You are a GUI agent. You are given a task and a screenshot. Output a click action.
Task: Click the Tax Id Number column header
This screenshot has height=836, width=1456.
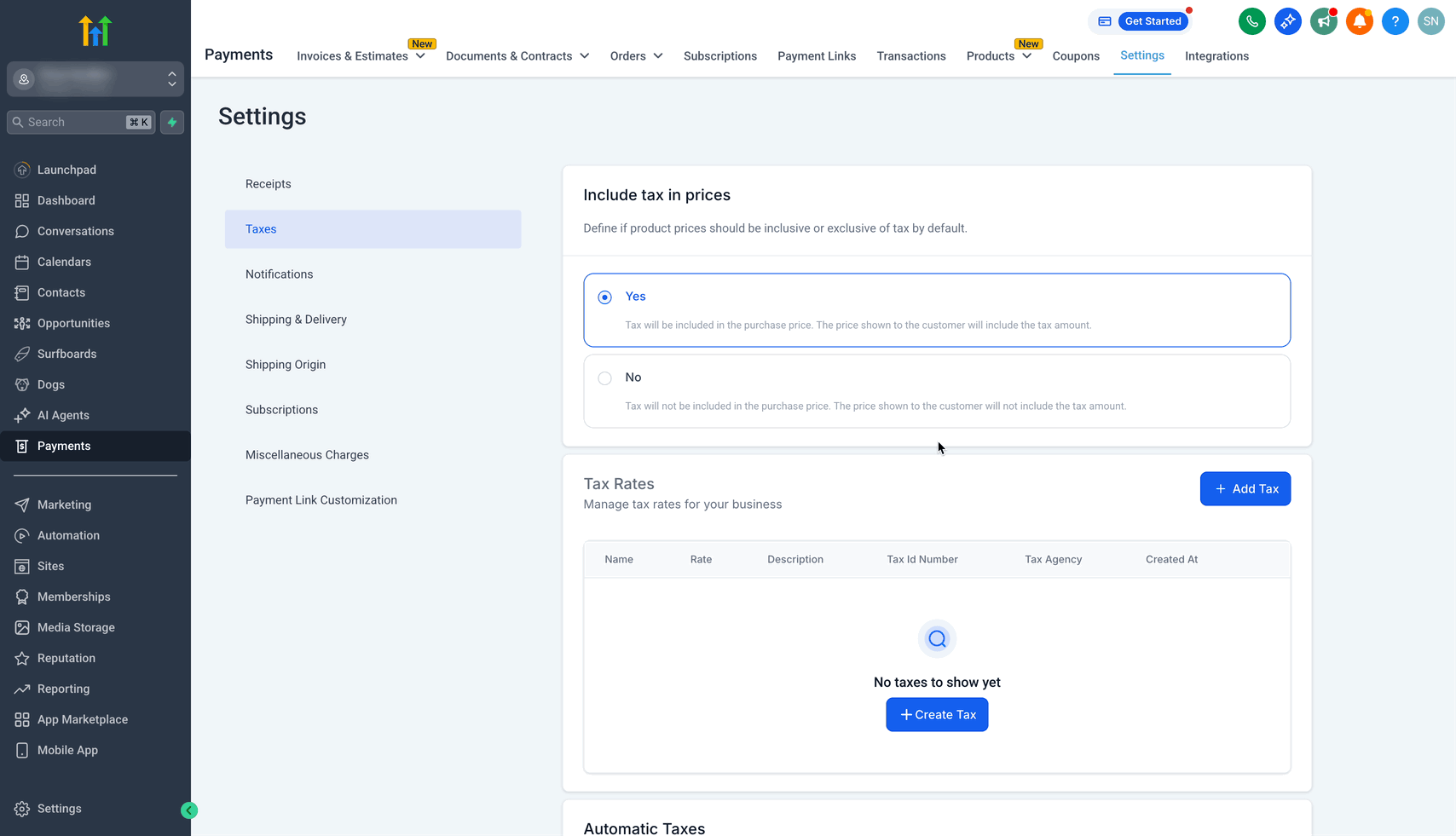[922, 560]
